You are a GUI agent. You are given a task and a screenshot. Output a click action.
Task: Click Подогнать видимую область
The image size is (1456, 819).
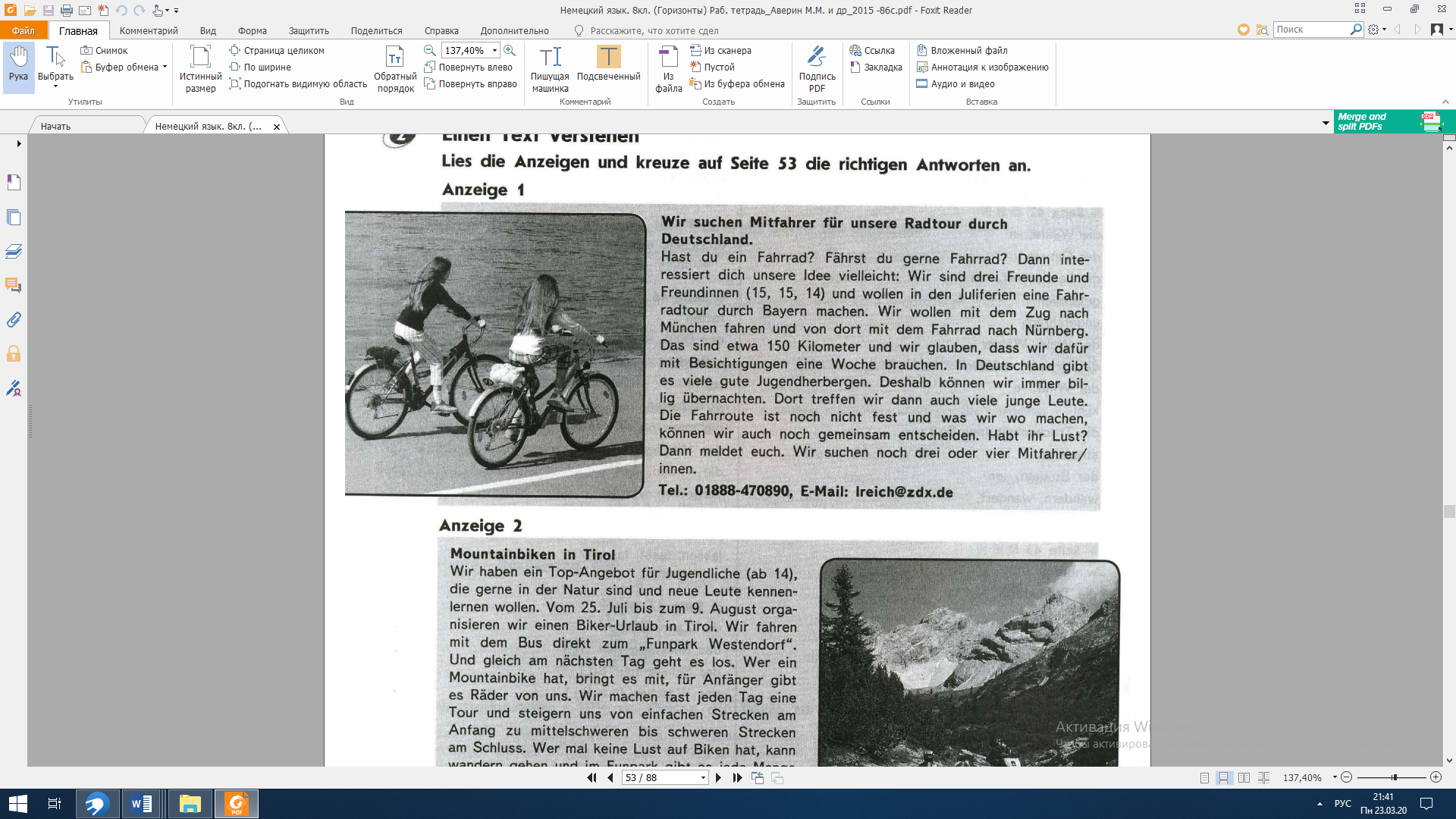pyautogui.click(x=298, y=83)
